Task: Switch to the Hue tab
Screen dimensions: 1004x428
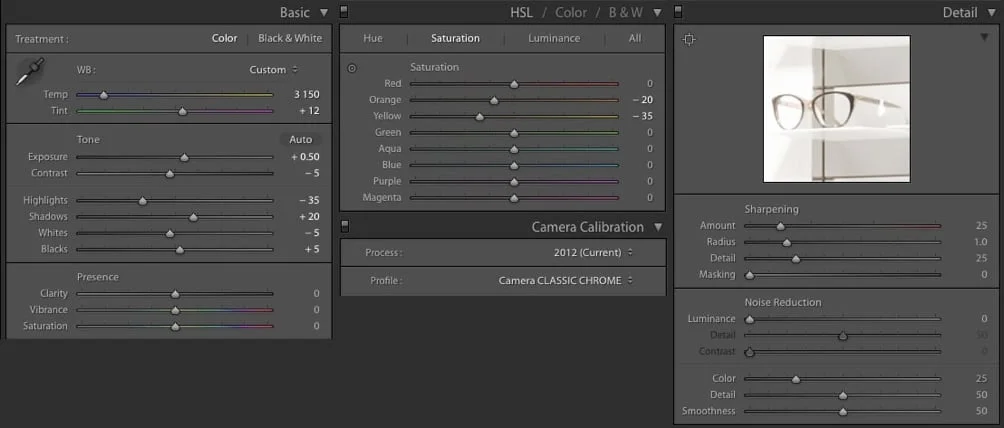Action: [x=373, y=38]
